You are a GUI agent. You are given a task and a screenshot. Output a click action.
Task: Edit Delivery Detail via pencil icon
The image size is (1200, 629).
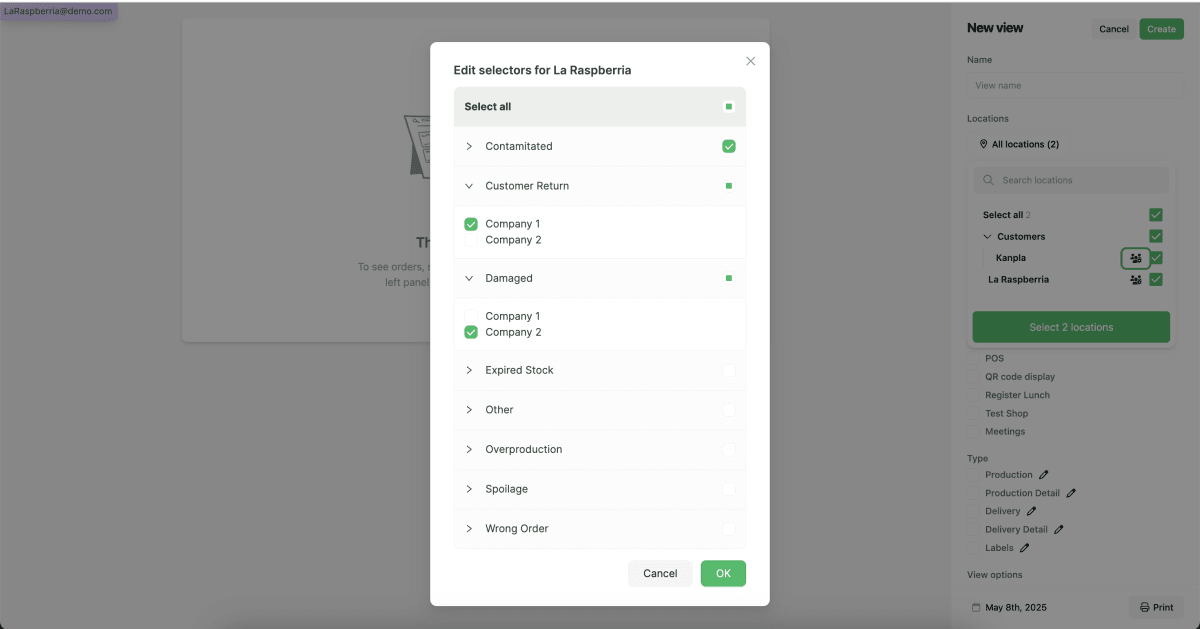point(1059,529)
